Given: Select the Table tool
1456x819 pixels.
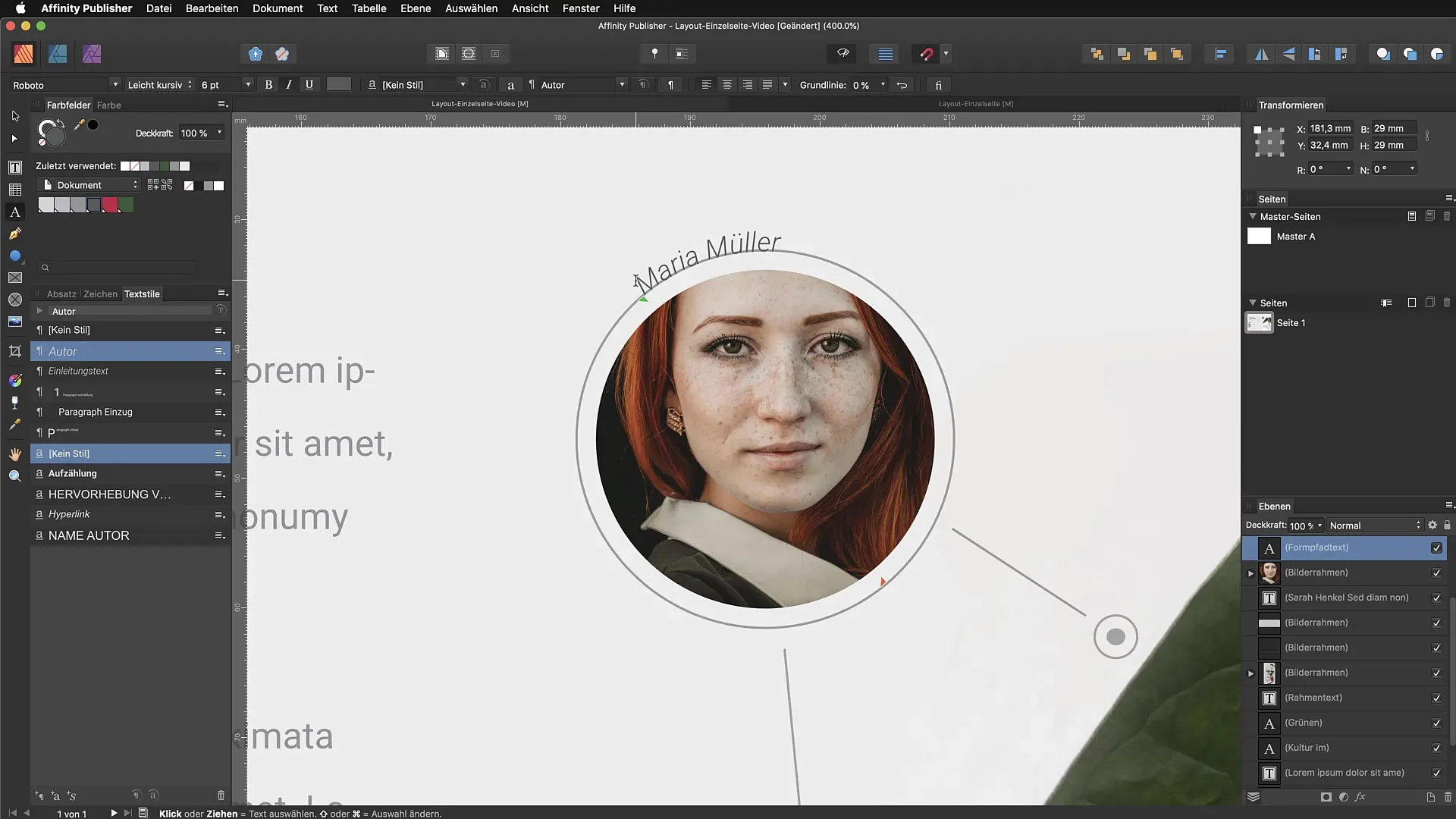Looking at the screenshot, I should coord(15,190).
